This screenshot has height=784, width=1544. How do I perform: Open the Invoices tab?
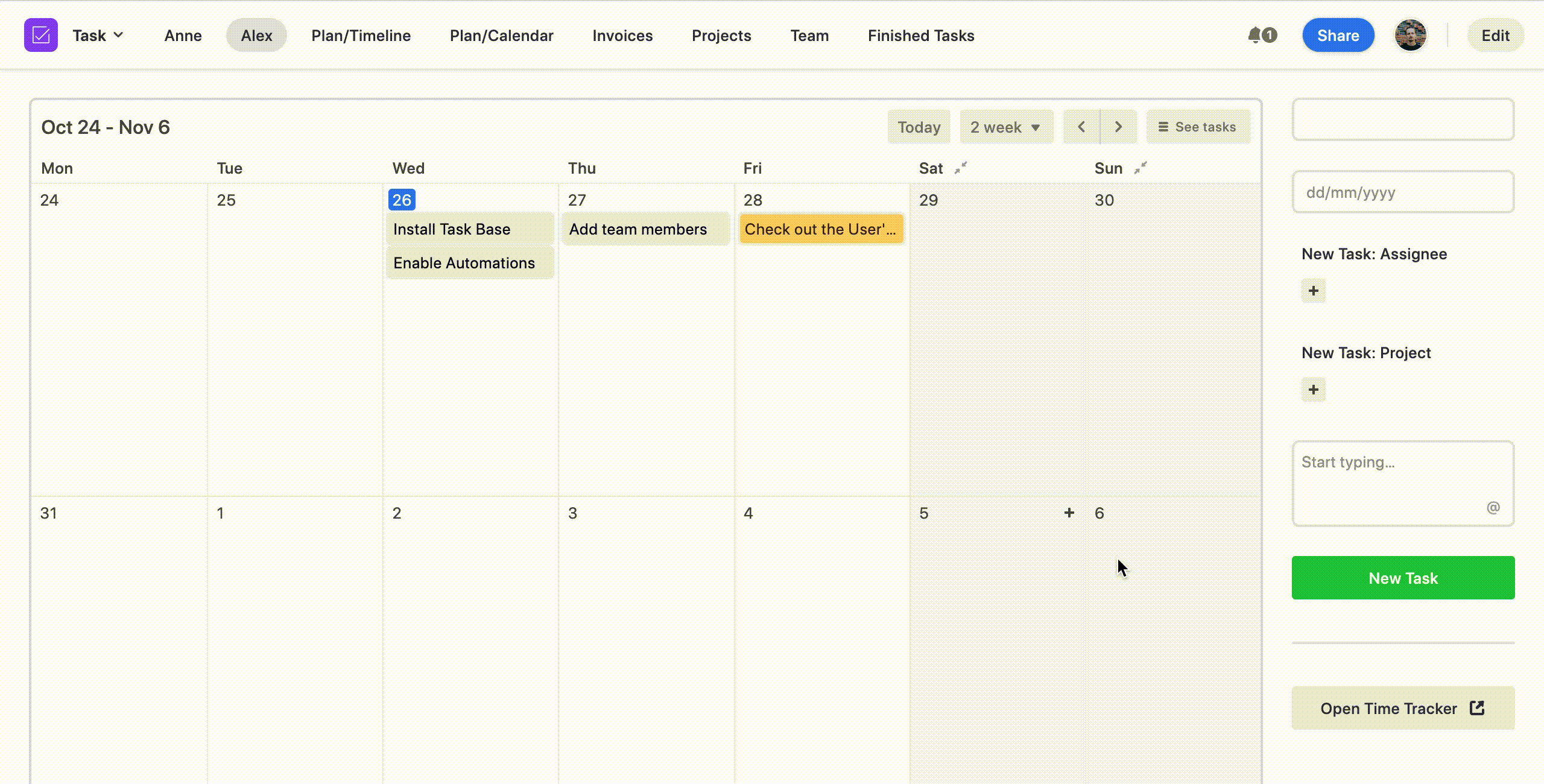[x=622, y=36]
